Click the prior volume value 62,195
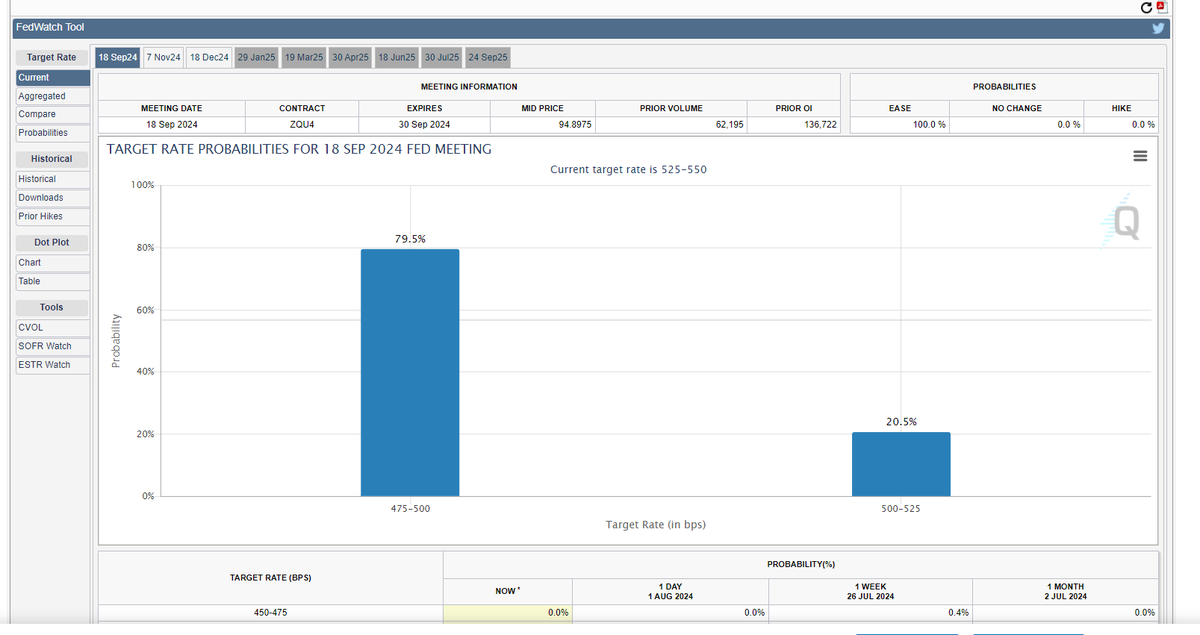Image resolution: width=1200 pixels, height=635 pixels. [x=728, y=125]
